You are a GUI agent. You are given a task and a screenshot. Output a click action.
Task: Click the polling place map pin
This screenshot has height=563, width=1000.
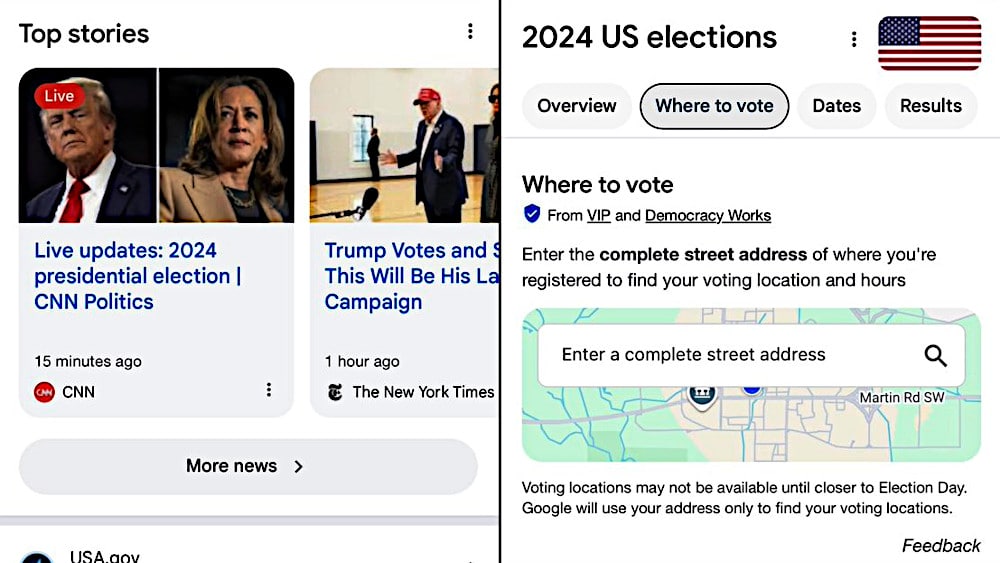pyautogui.click(x=702, y=393)
